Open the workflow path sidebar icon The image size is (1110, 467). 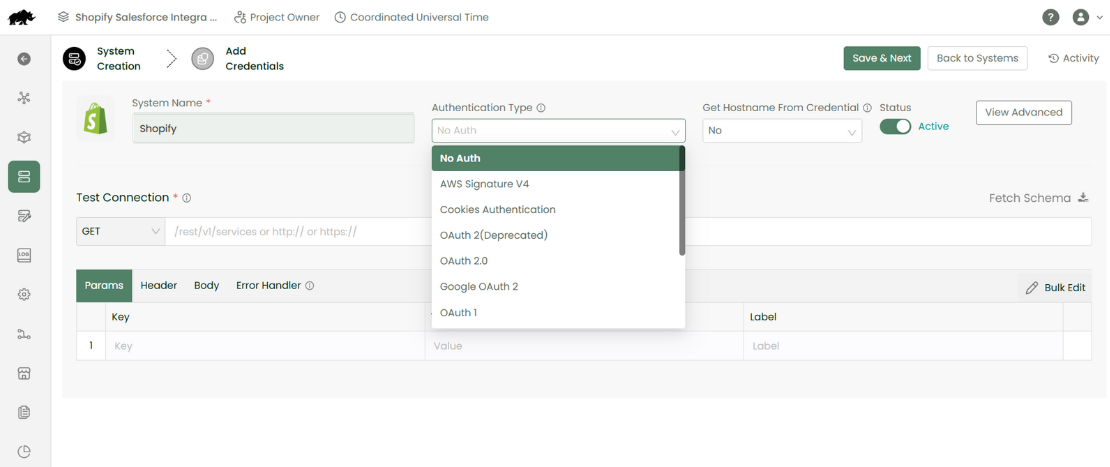pyautogui.click(x=24, y=333)
